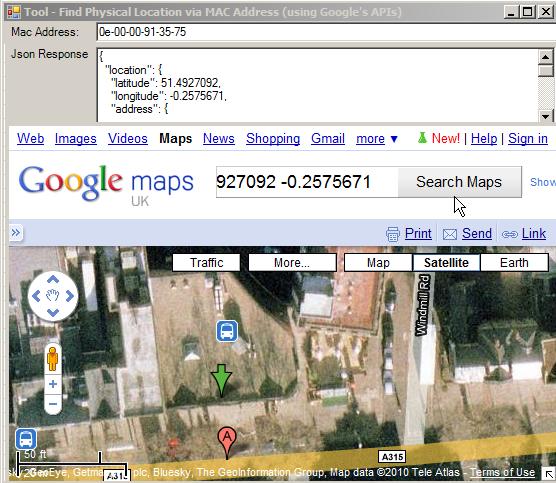Open the Images link
This screenshot has width=556, height=483.
tap(76, 138)
